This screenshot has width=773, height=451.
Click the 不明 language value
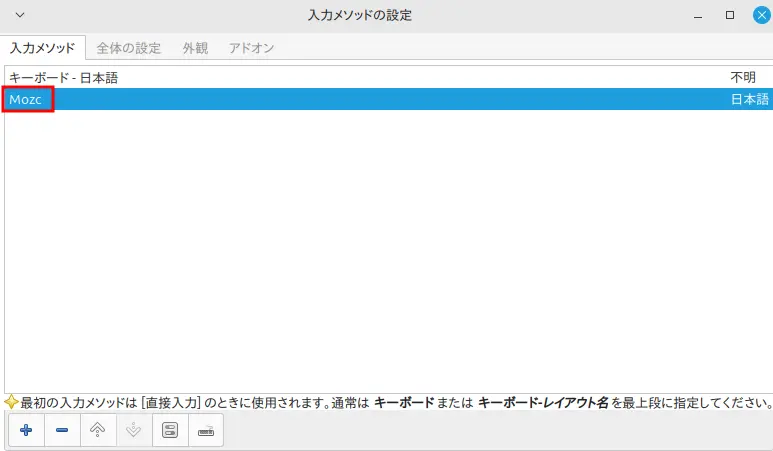pyautogui.click(x=743, y=77)
